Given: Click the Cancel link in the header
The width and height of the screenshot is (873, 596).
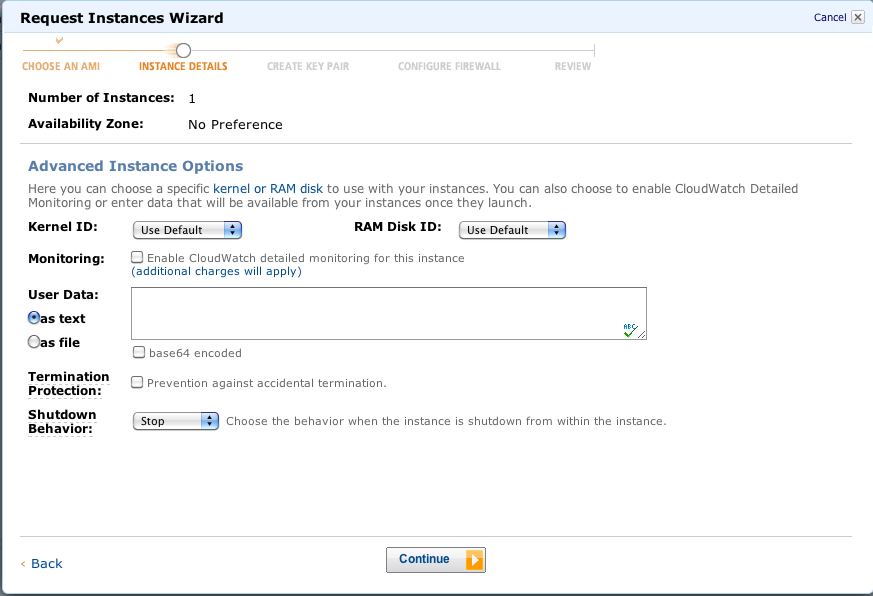Looking at the screenshot, I should [x=829, y=17].
